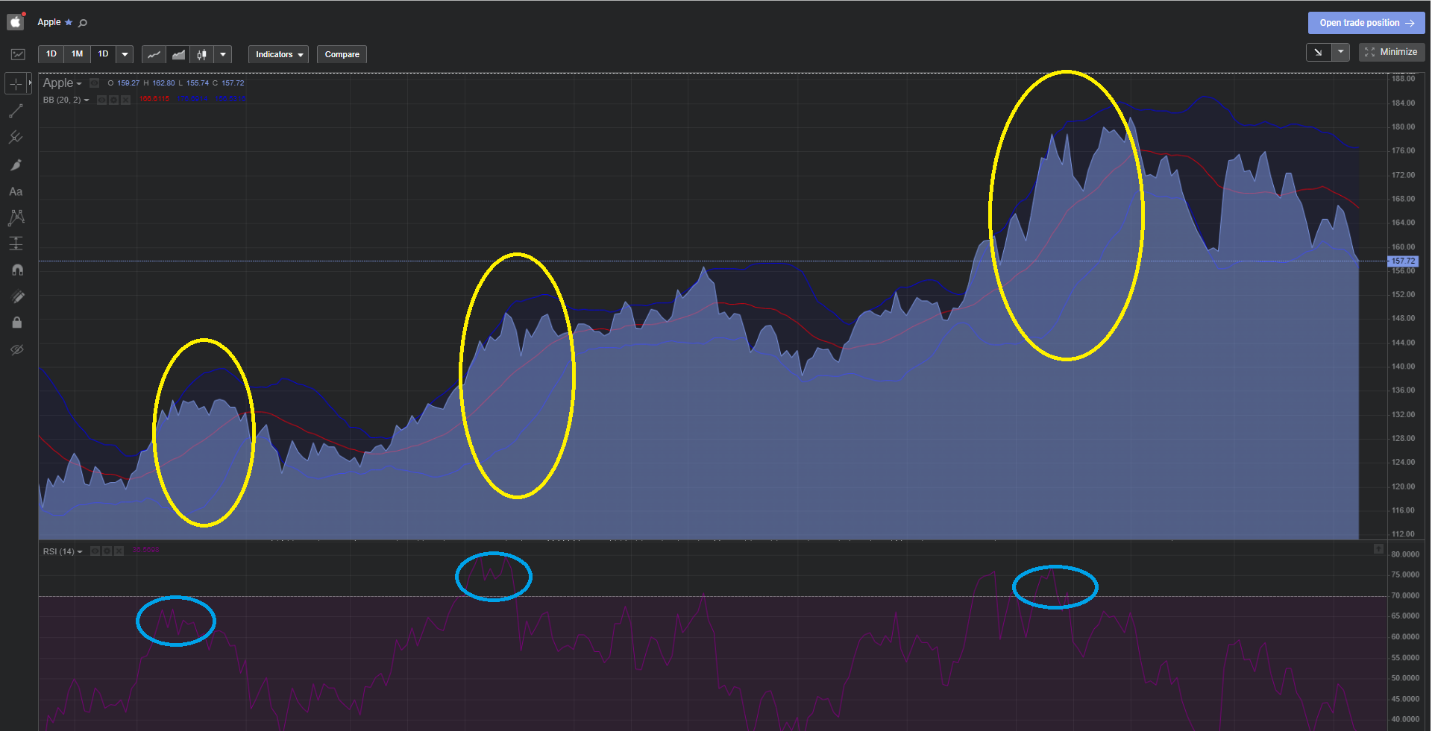
Task: Toggle lock on all drawings
Action: click(x=16, y=323)
